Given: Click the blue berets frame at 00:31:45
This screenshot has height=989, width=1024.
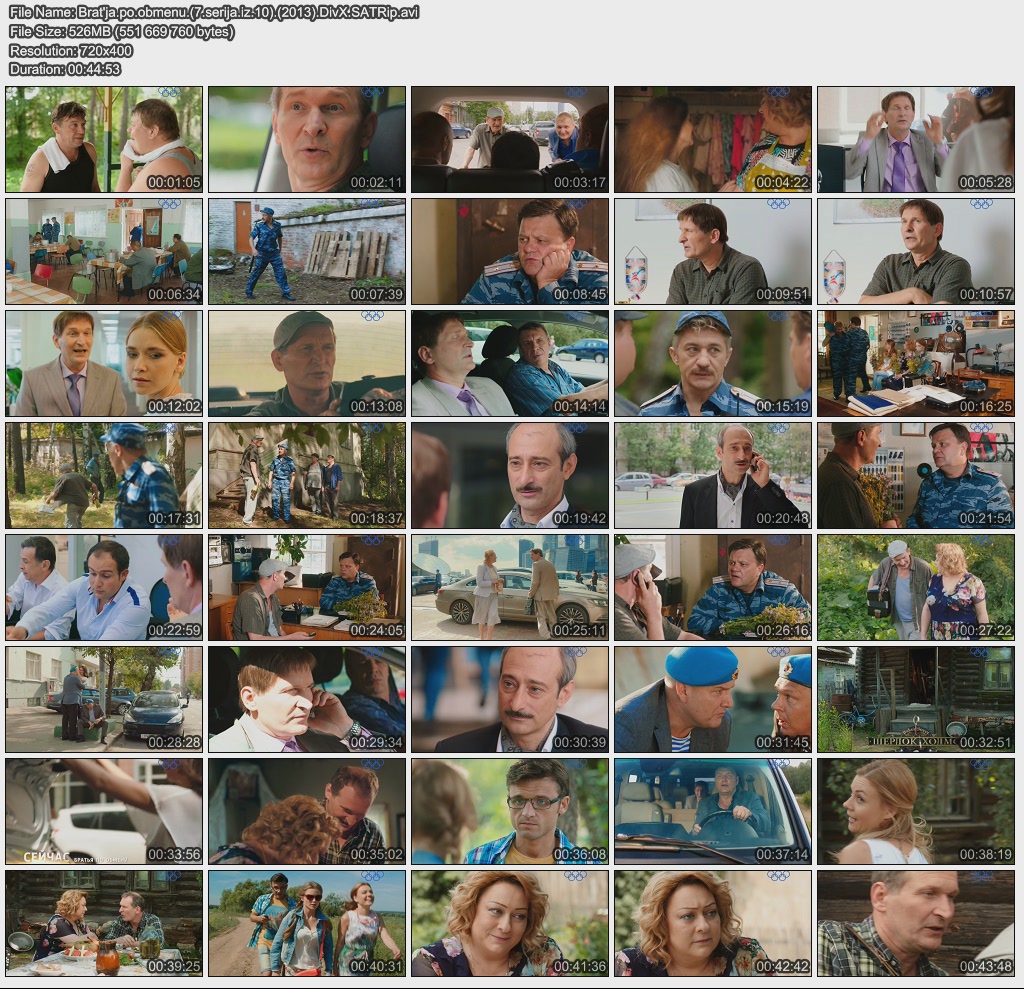Looking at the screenshot, I should [x=713, y=699].
